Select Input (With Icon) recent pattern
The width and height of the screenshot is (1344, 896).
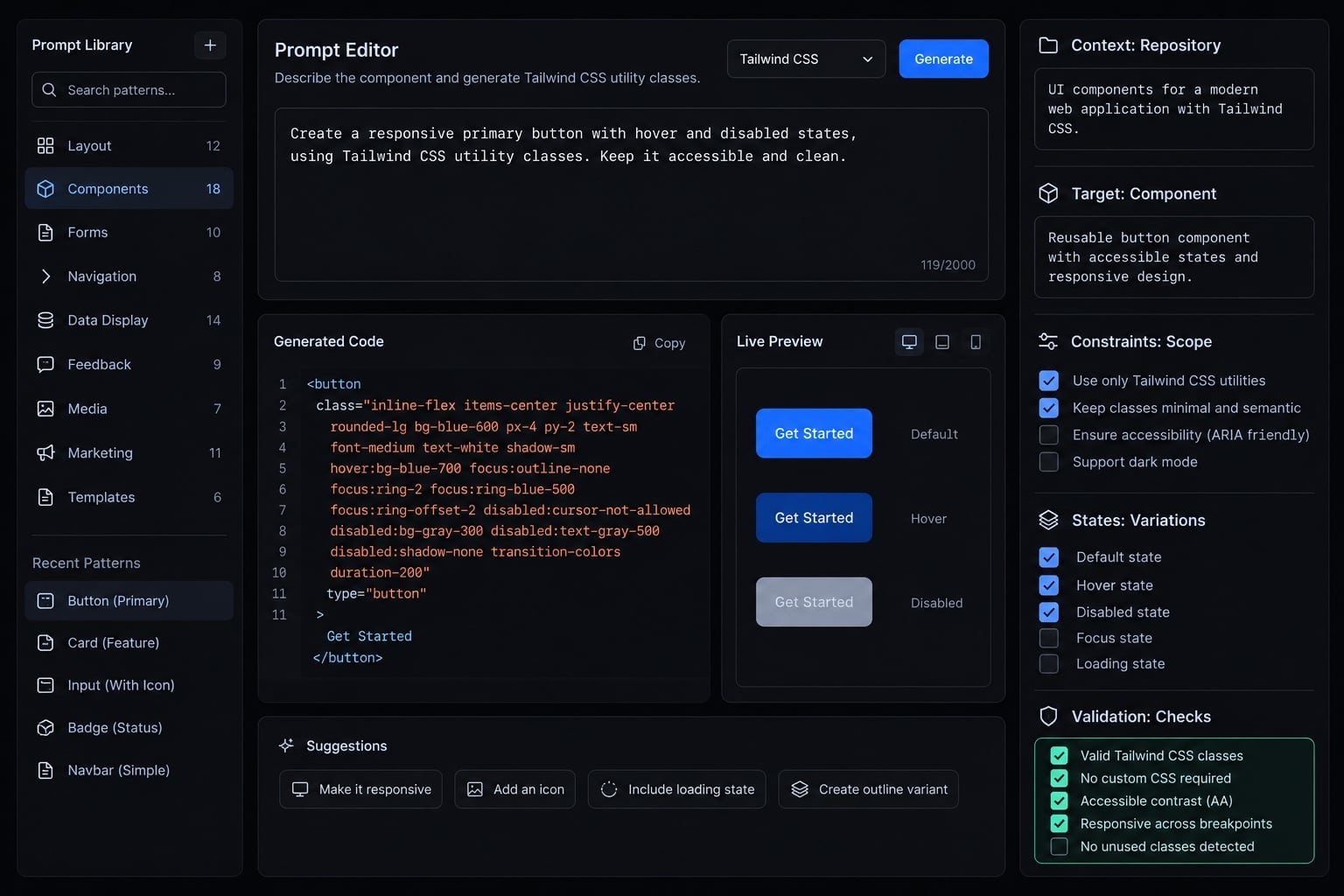point(129,685)
